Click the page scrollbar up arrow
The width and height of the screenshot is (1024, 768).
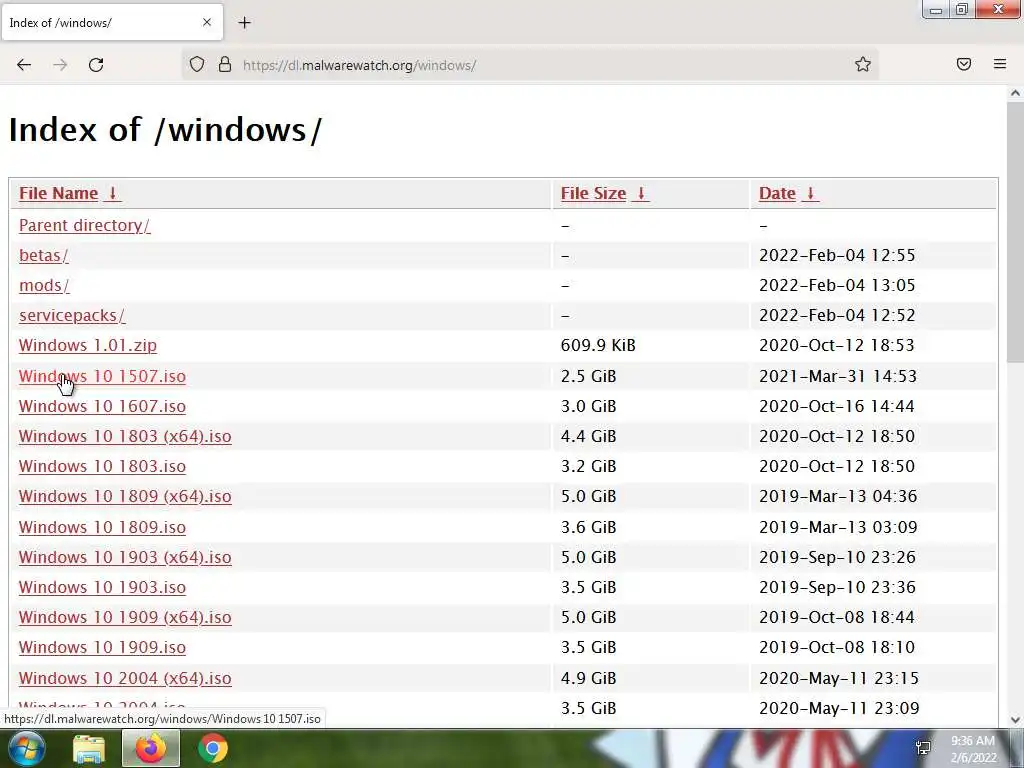1015,93
